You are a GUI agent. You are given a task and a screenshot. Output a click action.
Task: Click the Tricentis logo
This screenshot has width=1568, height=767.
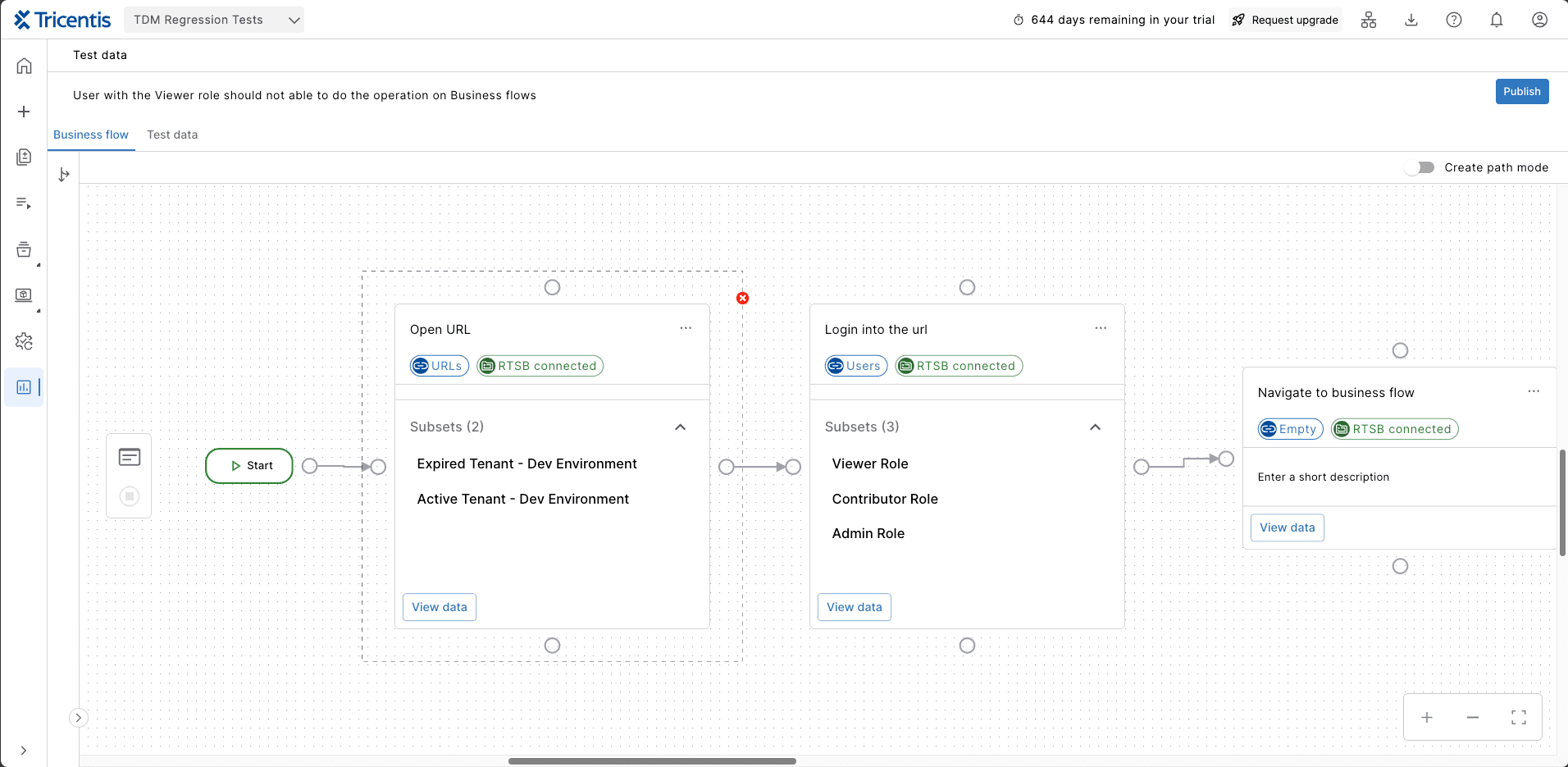coord(62,20)
